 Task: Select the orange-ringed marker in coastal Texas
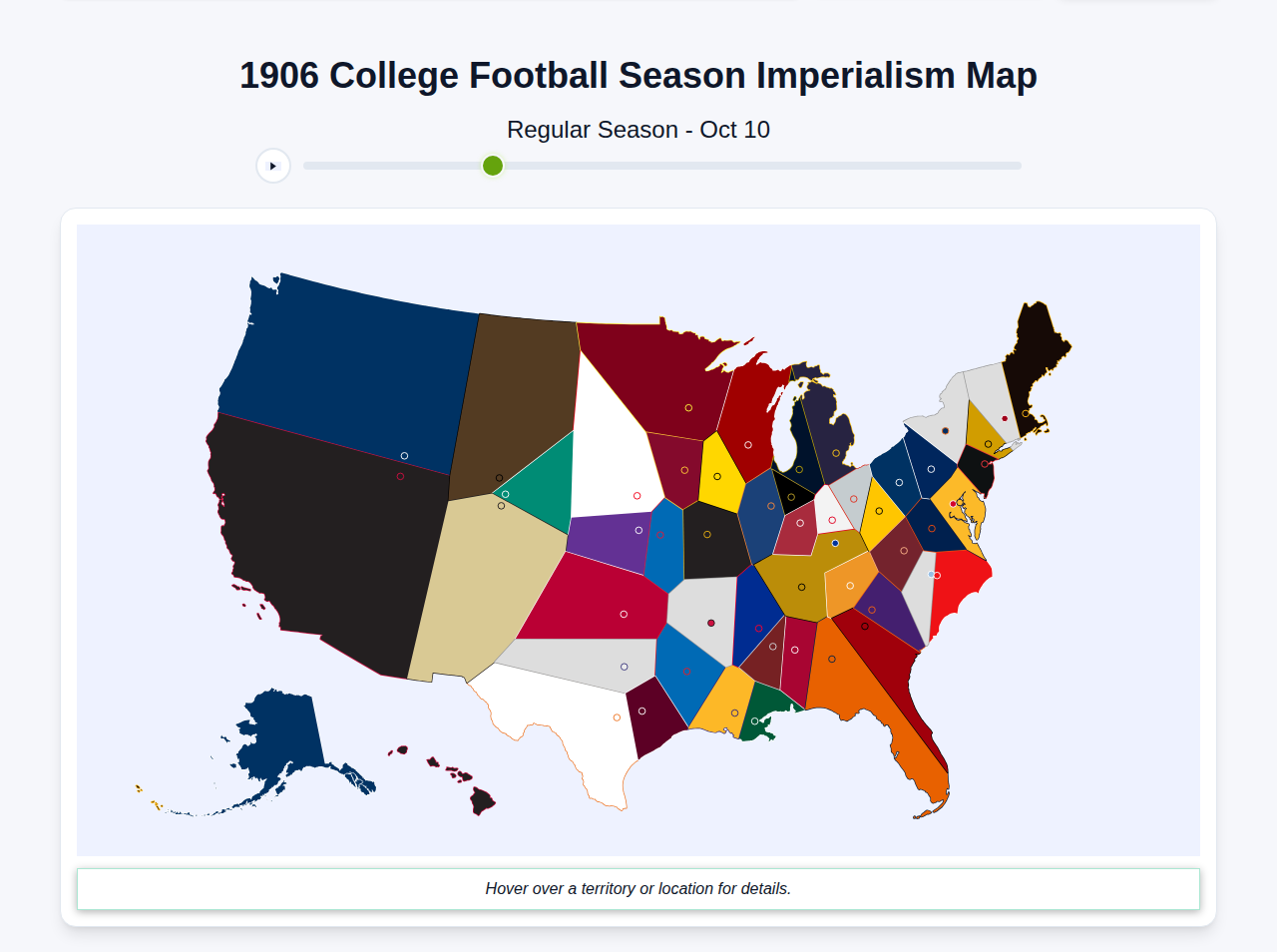click(x=617, y=717)
